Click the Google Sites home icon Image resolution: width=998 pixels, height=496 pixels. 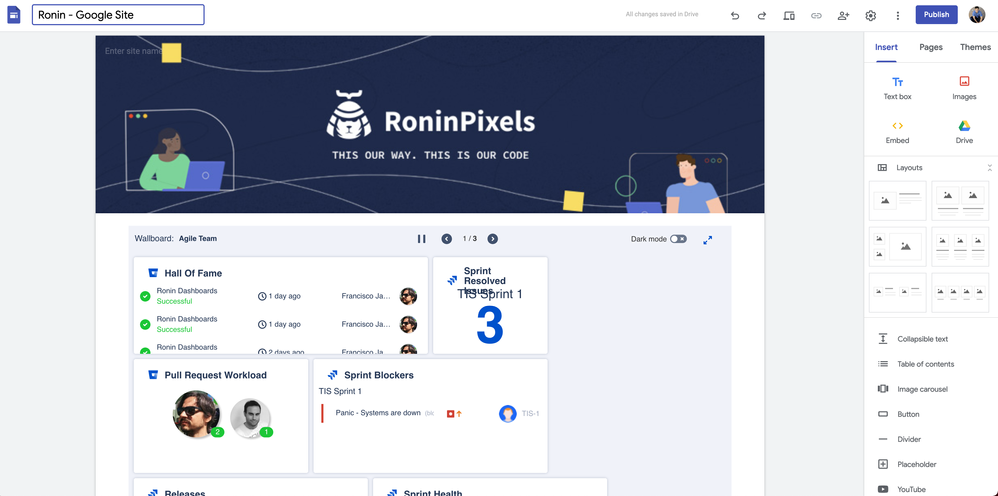click(13, 15)
